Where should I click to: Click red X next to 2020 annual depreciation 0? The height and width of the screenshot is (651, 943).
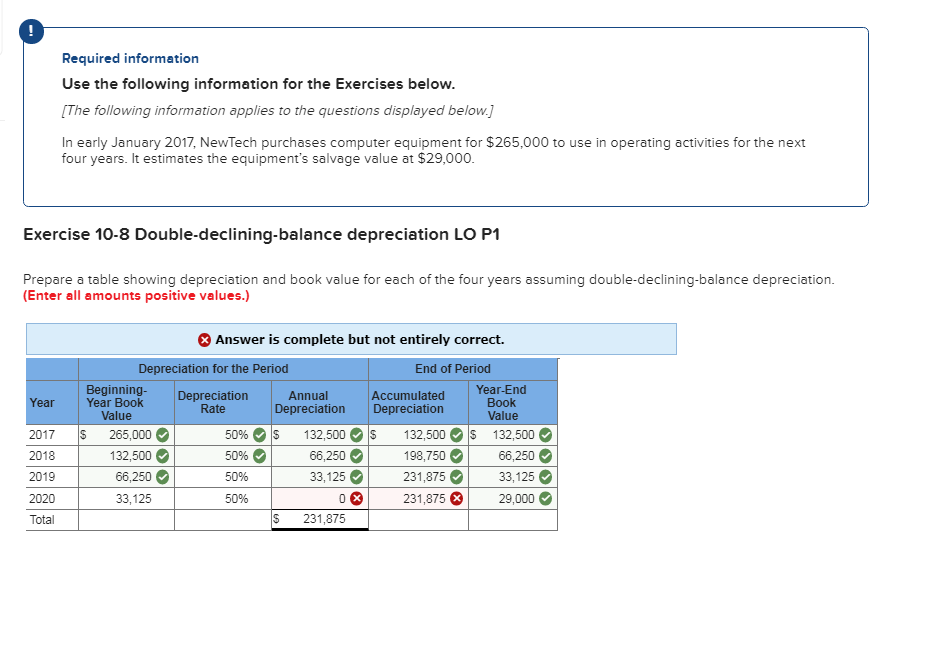[357, 498]
